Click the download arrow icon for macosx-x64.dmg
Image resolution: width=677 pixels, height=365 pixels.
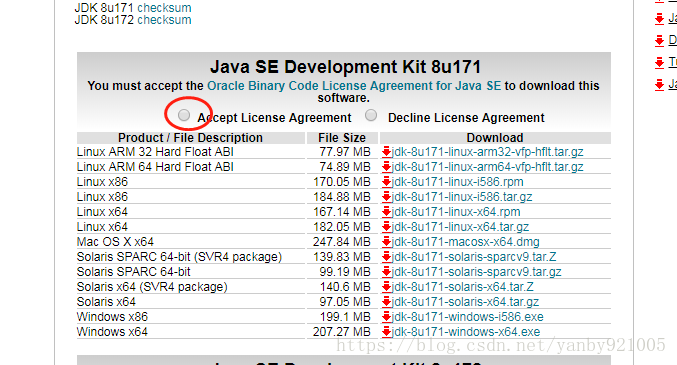coord(386,242)
